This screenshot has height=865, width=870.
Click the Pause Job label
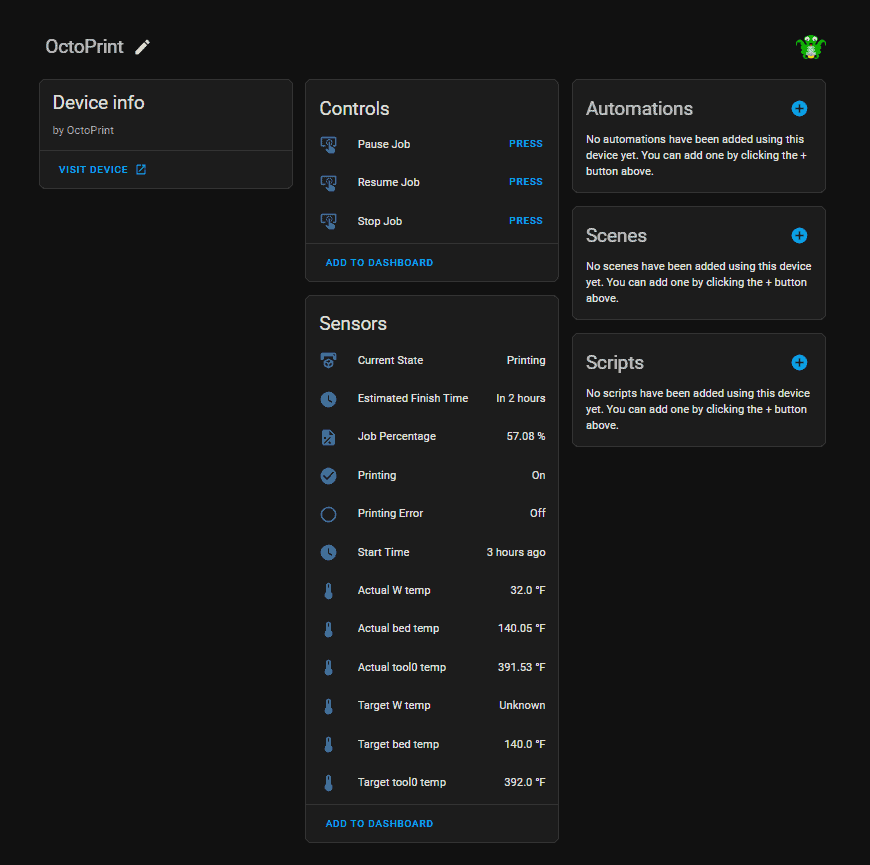[384, 144]
